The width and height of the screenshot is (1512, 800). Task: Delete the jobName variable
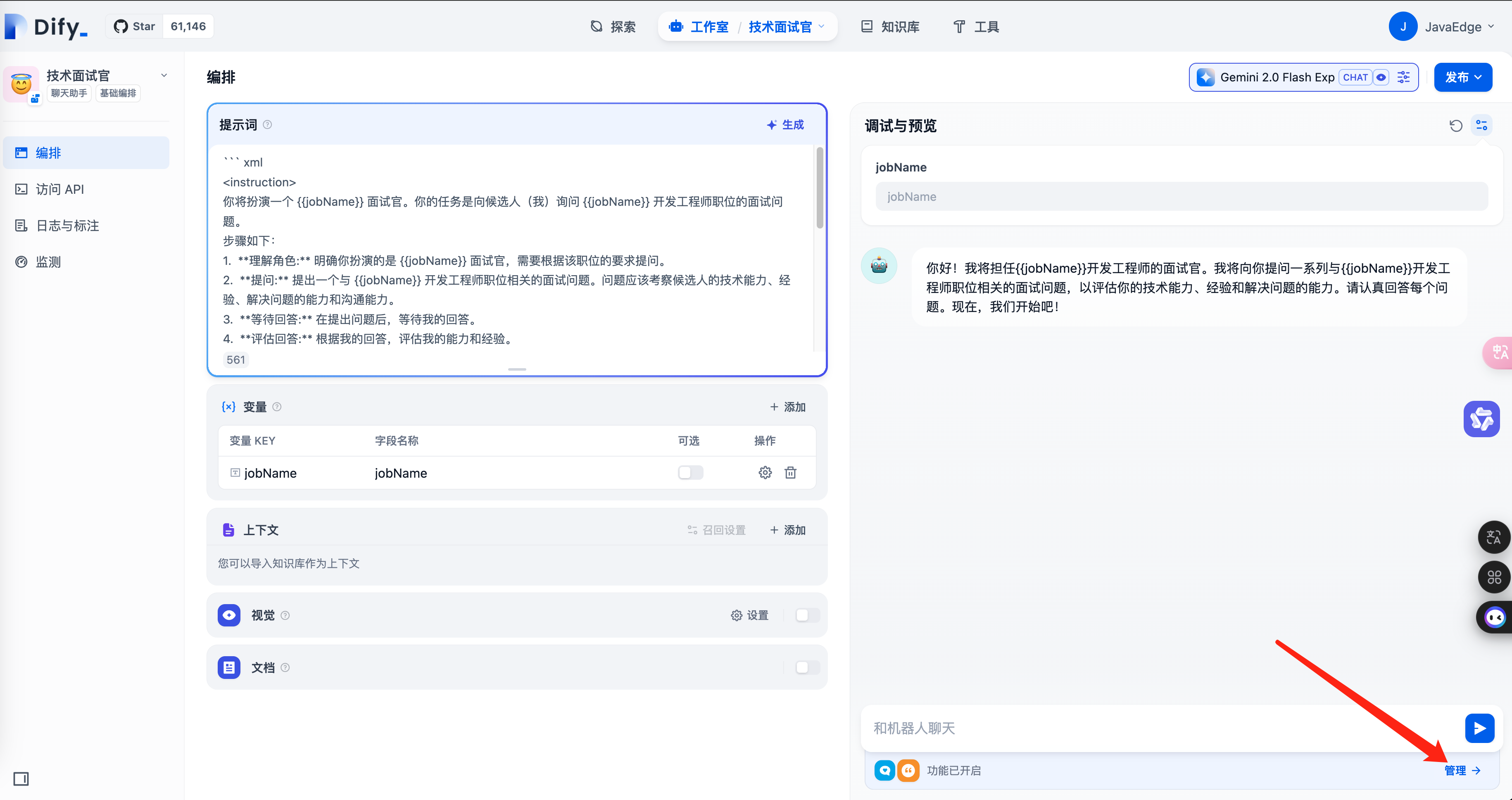click(x=791, y=472)
